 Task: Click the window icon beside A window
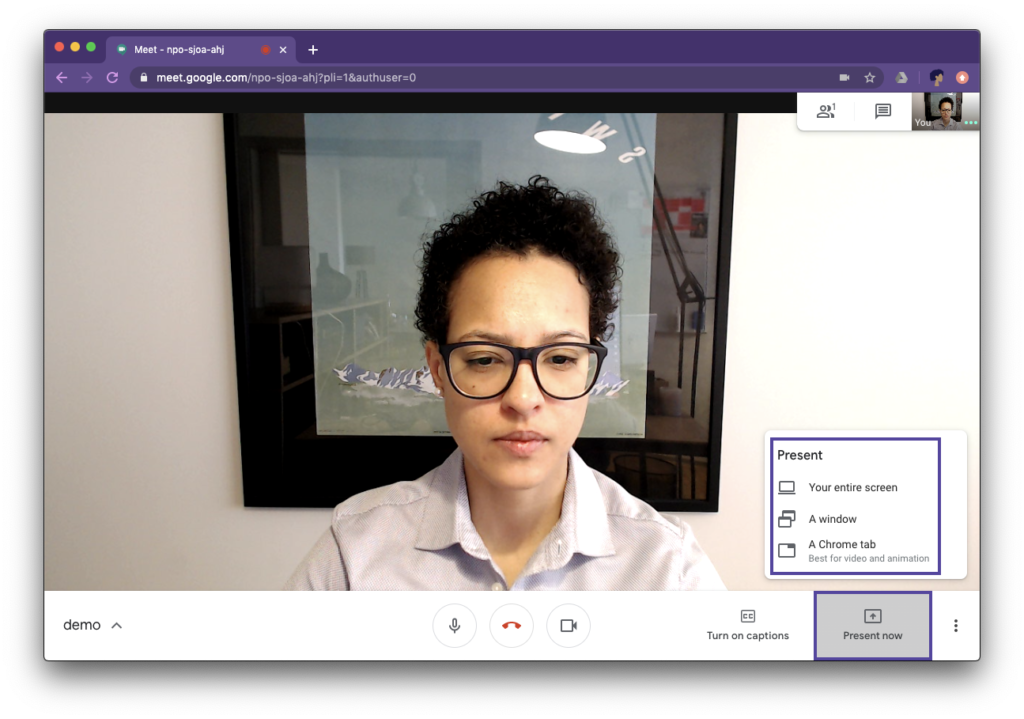(787, 518)
